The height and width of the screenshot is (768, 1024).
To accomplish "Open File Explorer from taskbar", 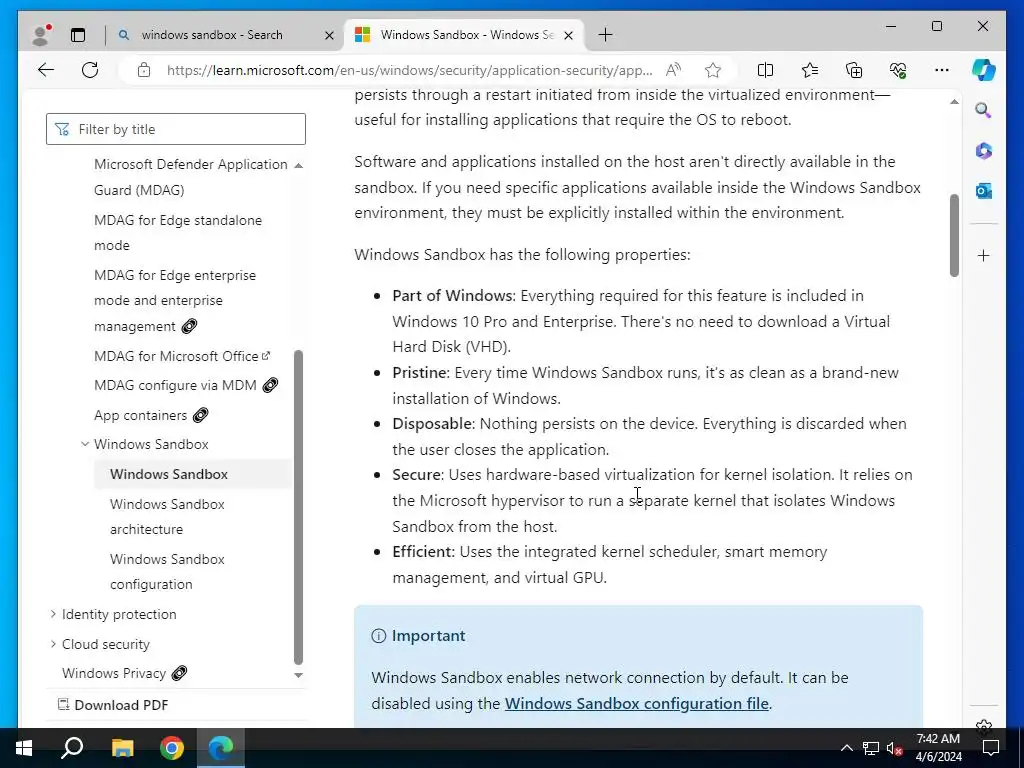I will coord(122,748).
